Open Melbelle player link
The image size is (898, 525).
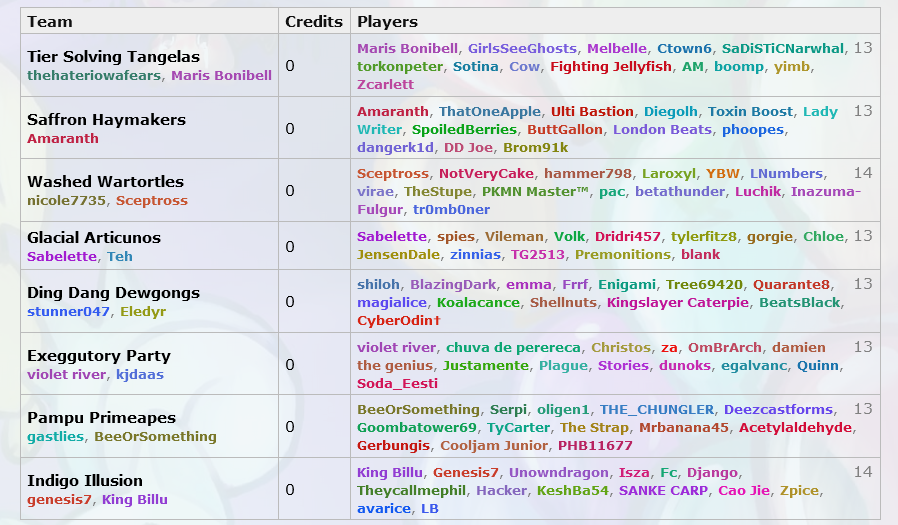[x=617, y=49]
